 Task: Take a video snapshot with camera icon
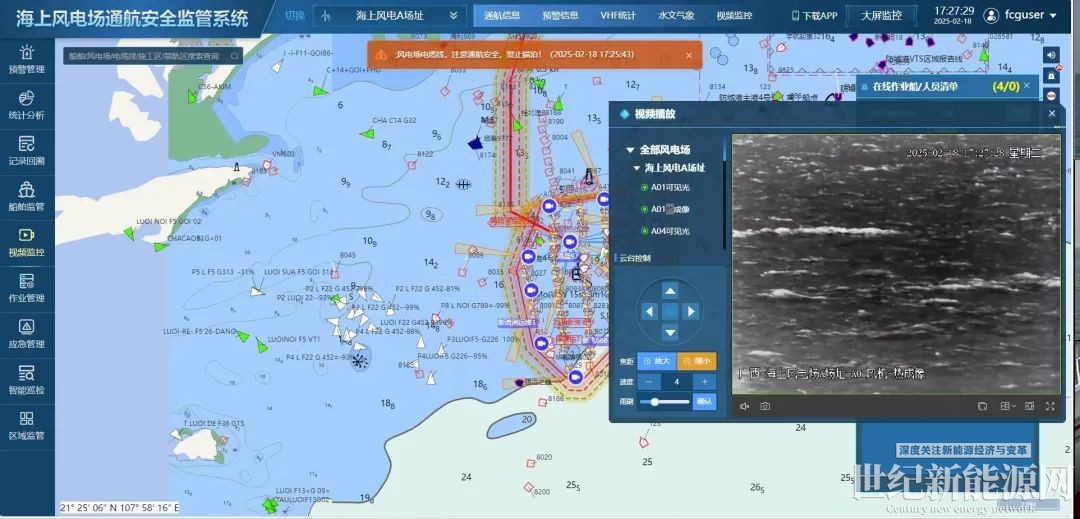click(x=765, y=406)
